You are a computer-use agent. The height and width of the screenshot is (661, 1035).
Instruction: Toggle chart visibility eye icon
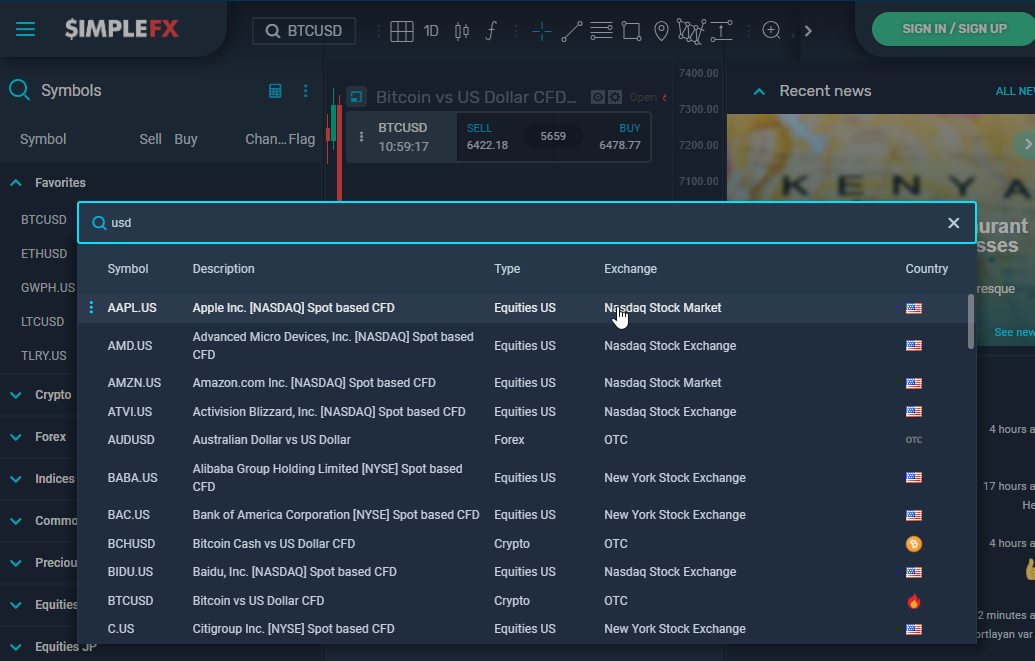pyautogui.click(x=598, y=97)
